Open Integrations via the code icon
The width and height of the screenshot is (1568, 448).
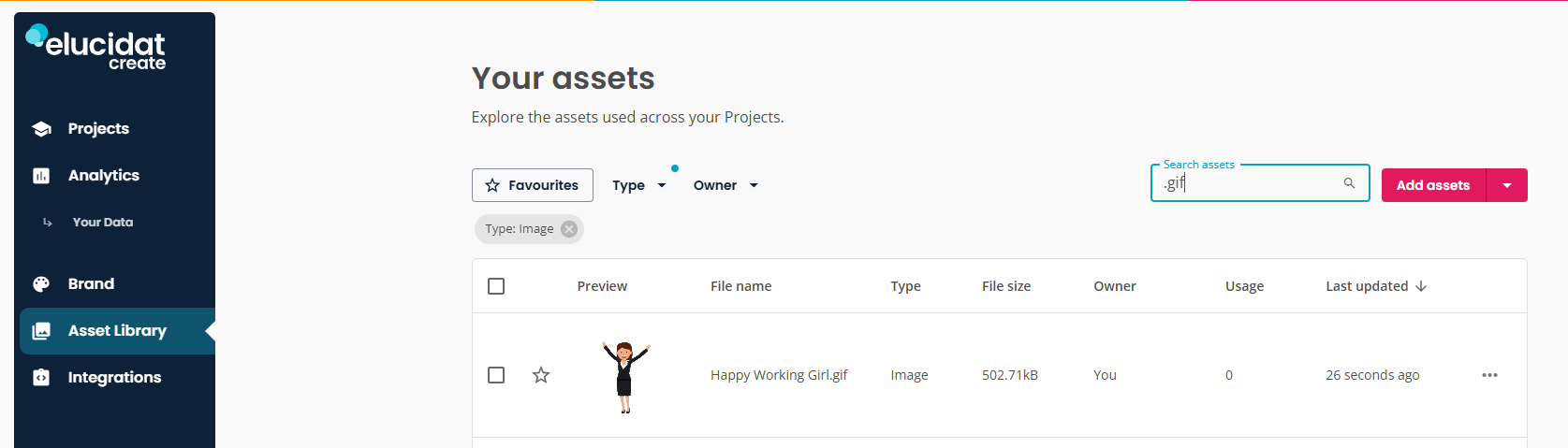[x=41, y=378]
